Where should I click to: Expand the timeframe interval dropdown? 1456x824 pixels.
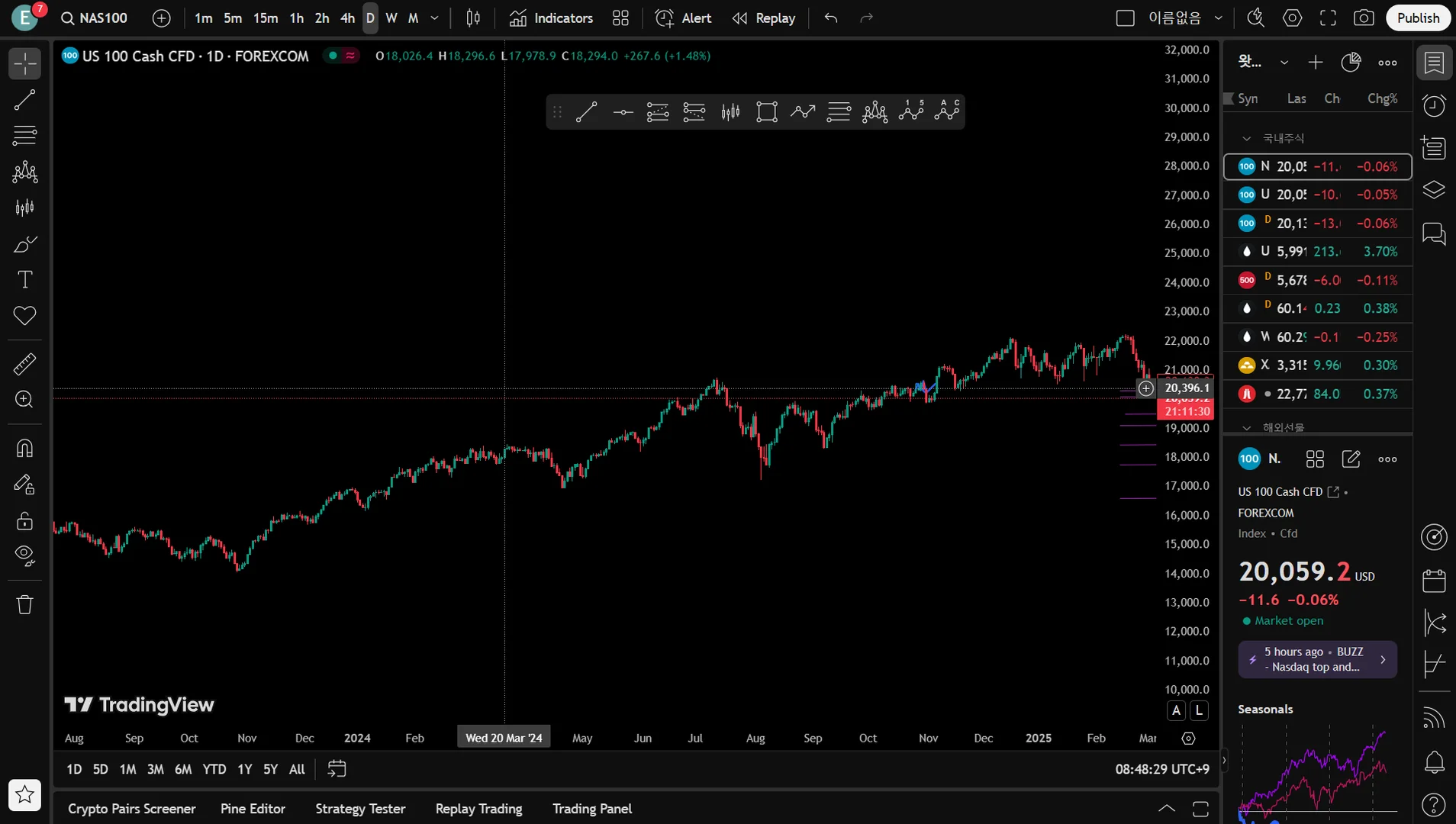[434, 18]
